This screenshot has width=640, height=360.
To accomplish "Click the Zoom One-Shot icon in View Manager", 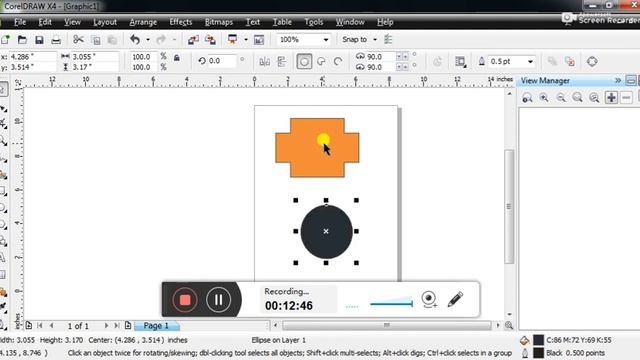I will tap(527, 98).
